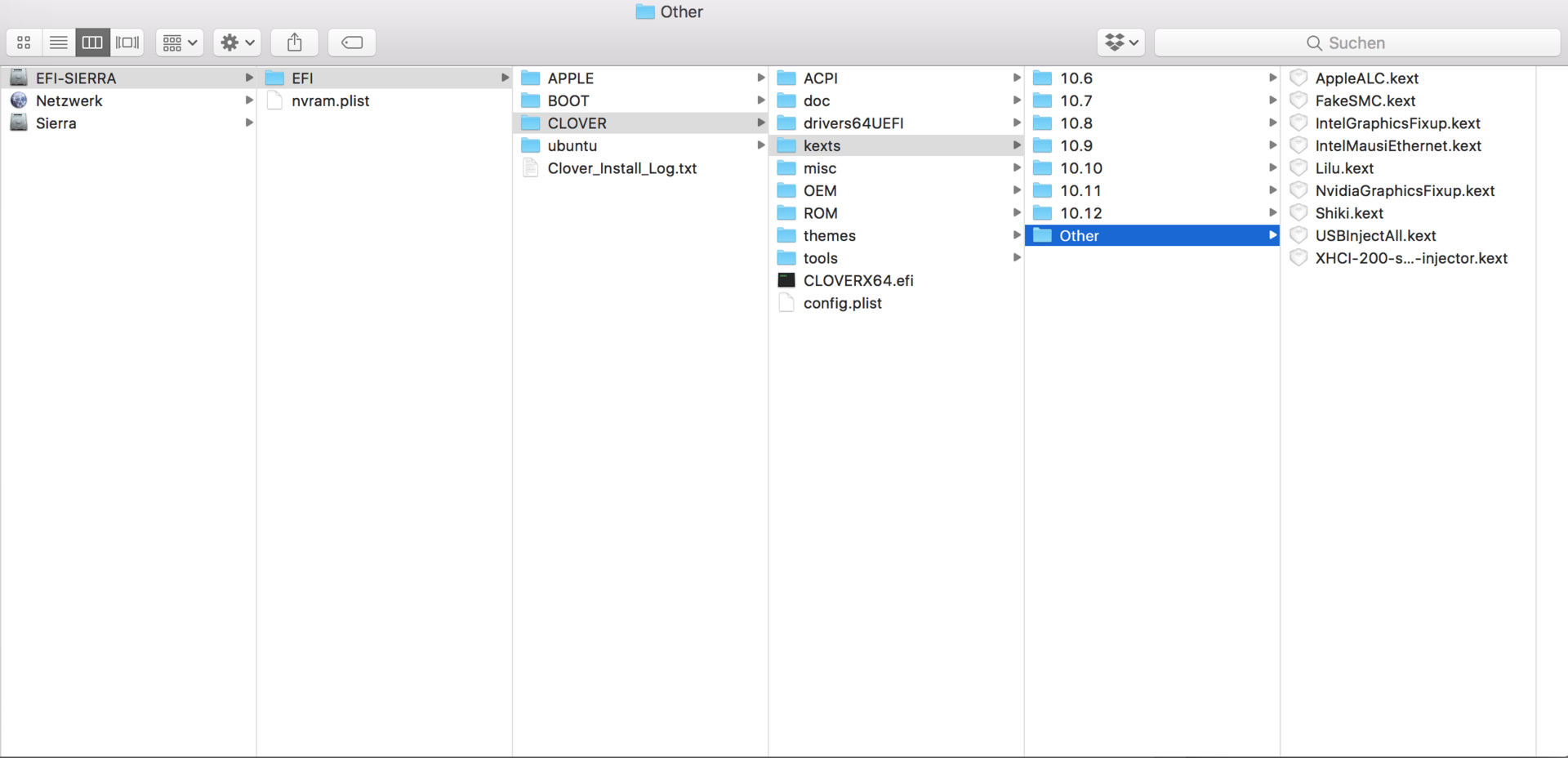Select the CLOVER folder icon
Screen dimensions: 1568x758
[x=531, y=123]
